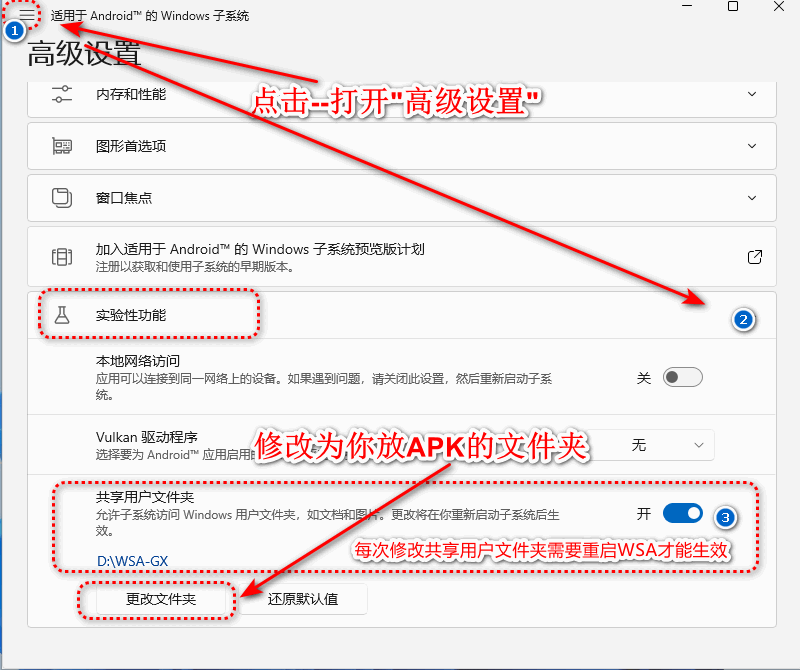Open the hamburger navigation menu

27,15
